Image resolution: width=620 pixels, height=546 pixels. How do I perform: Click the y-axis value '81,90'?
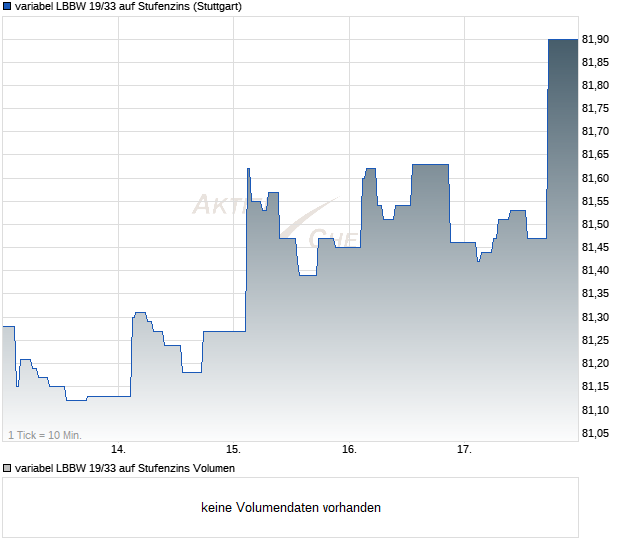595,39
